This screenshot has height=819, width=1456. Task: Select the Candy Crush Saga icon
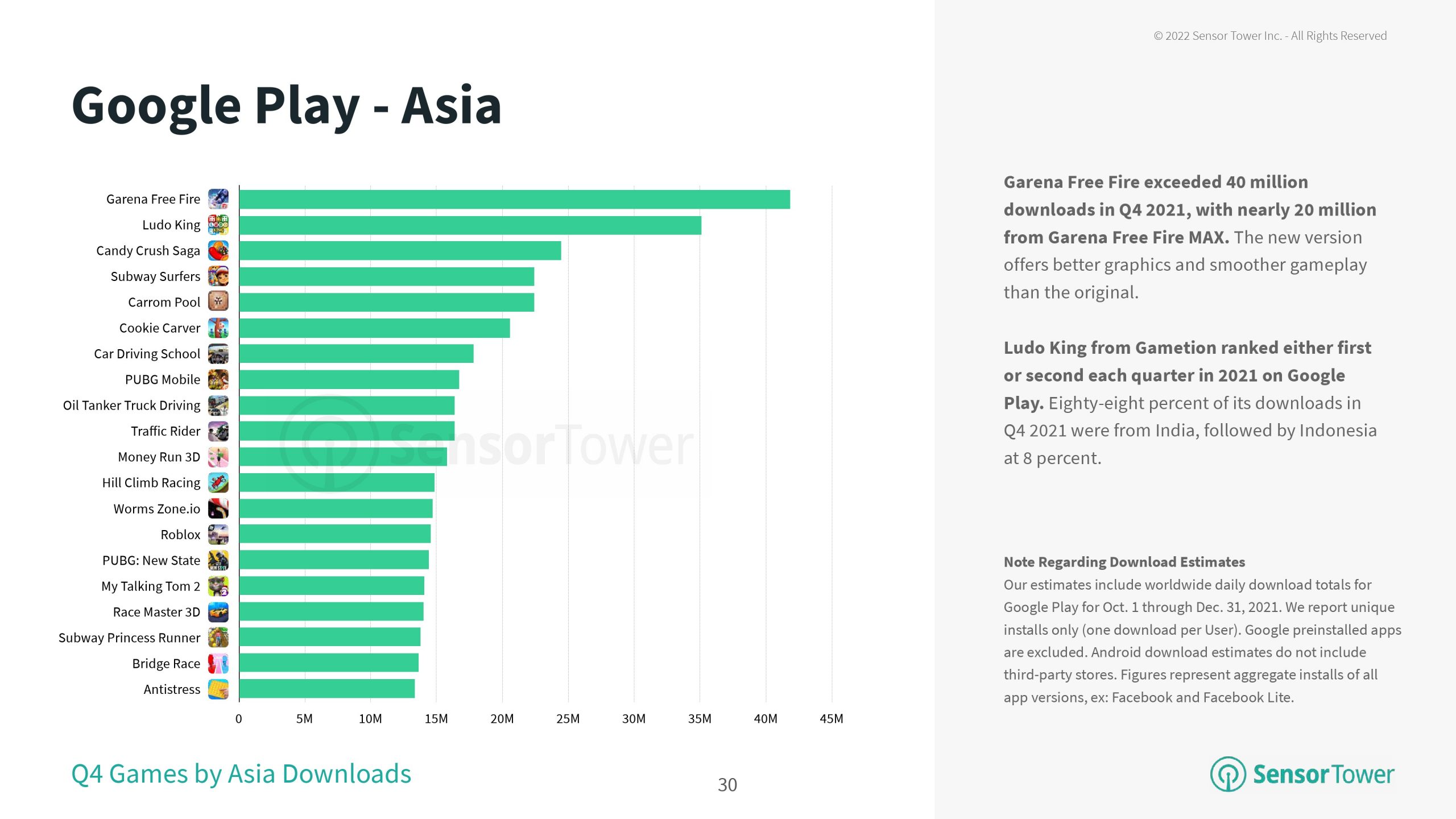(218, 251)
